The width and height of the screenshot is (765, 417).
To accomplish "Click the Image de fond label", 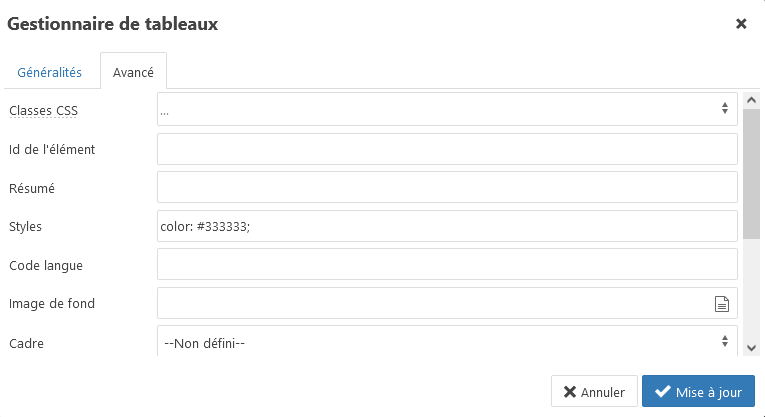I will [52, 303].
